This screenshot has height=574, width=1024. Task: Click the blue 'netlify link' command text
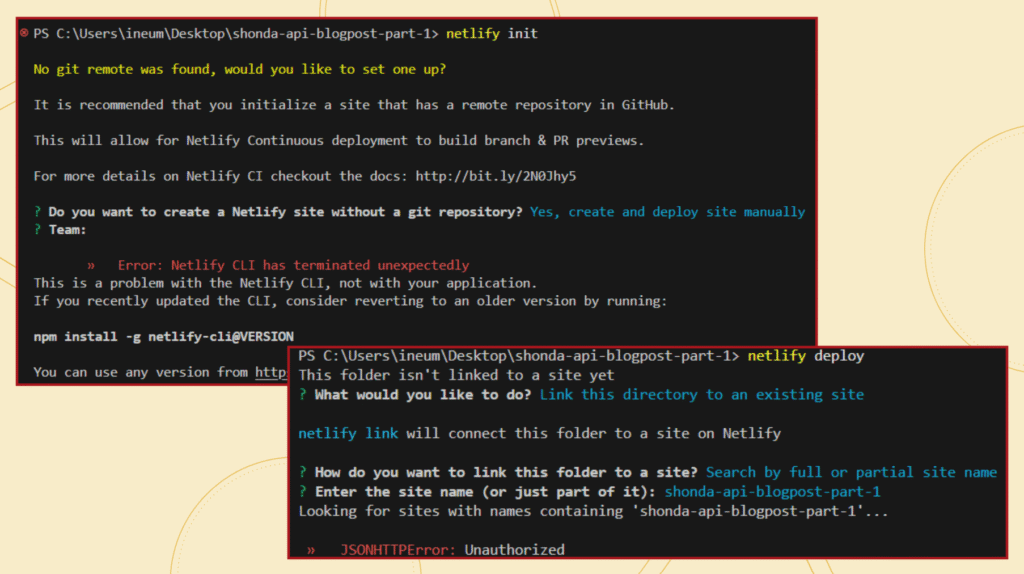click(x=348, y=434)
